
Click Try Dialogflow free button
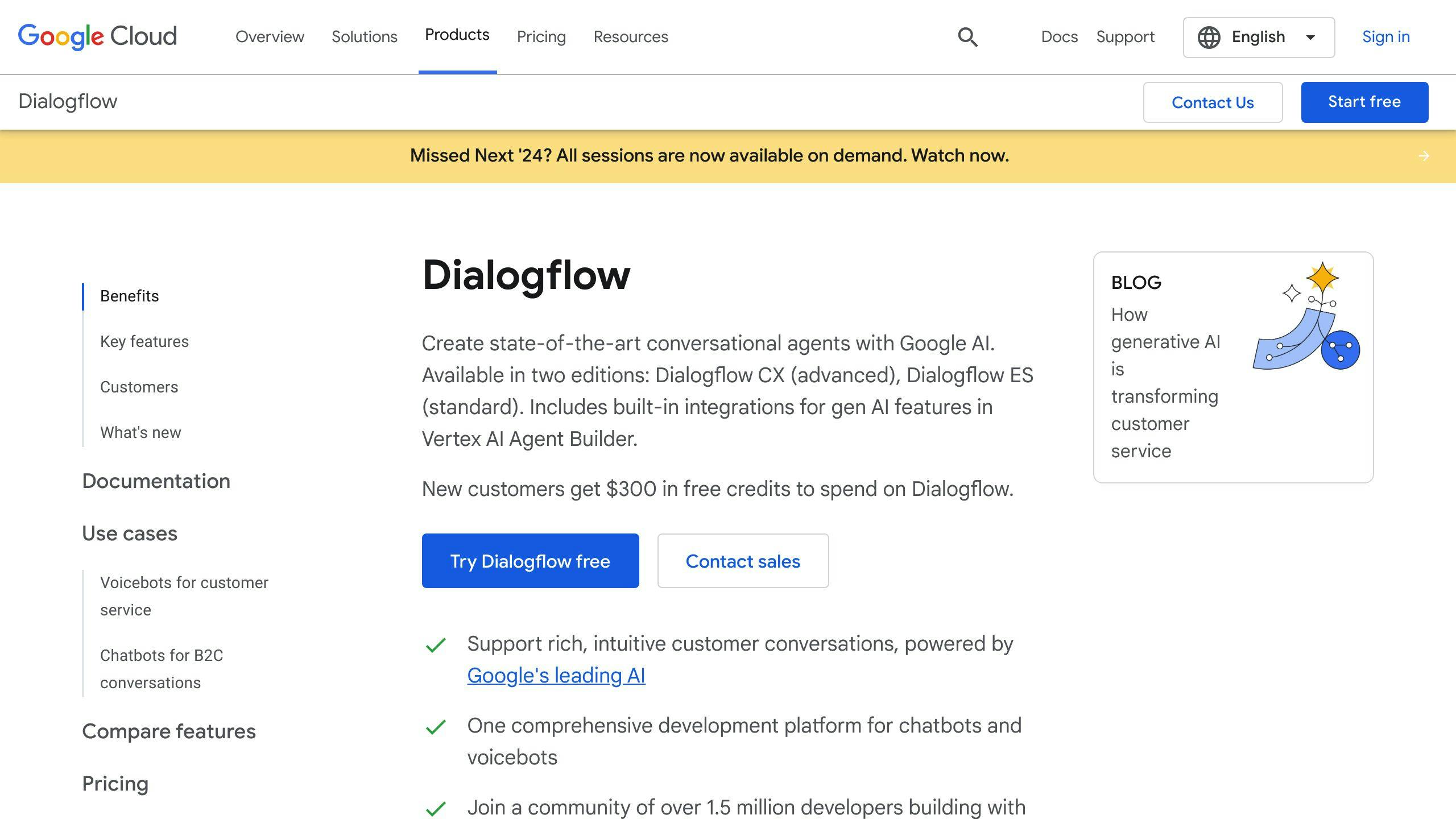click(x=530, y=561)
